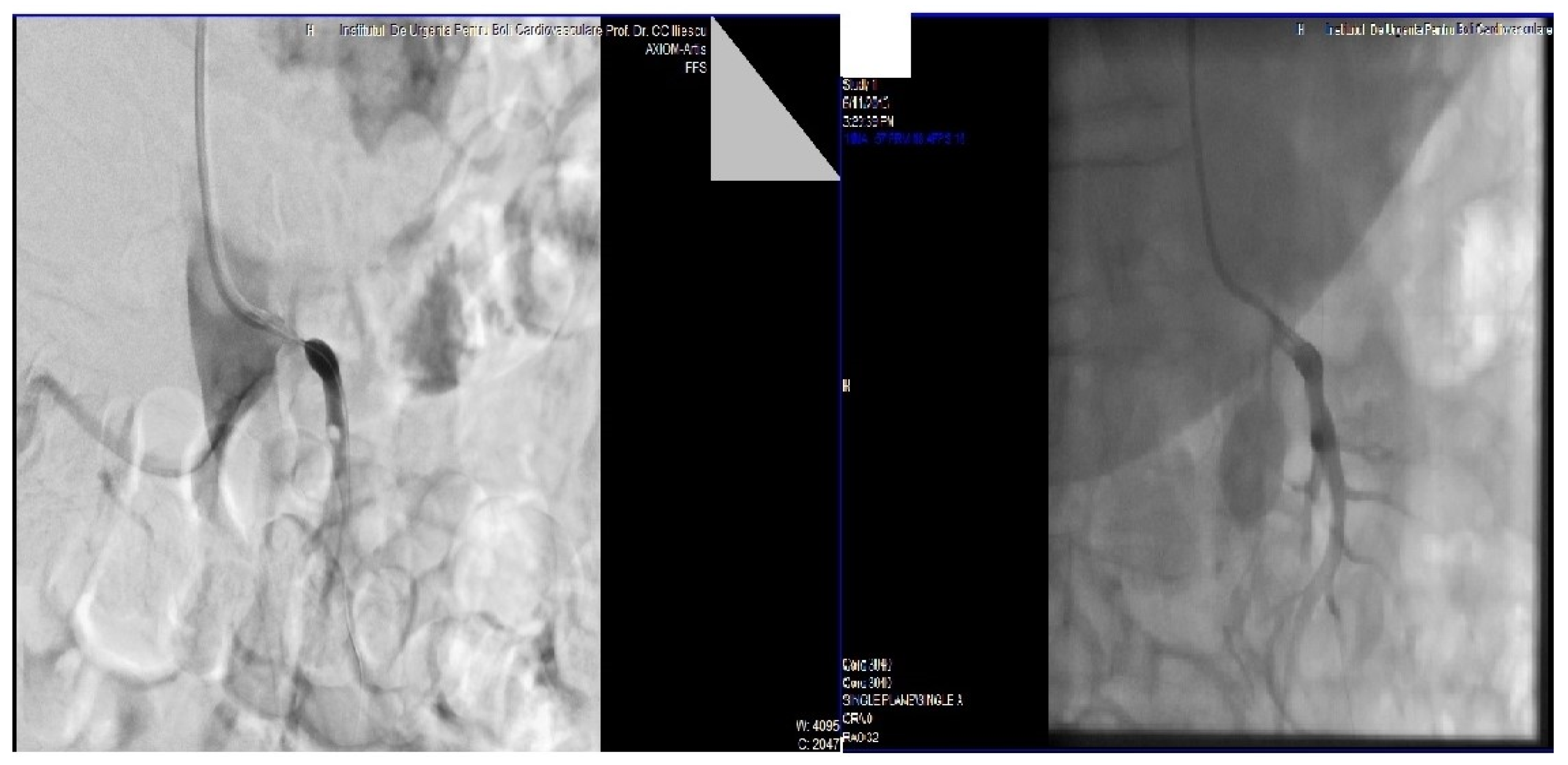
Task: Click the gray triangle marker overlay
Action: pos(752,131)
